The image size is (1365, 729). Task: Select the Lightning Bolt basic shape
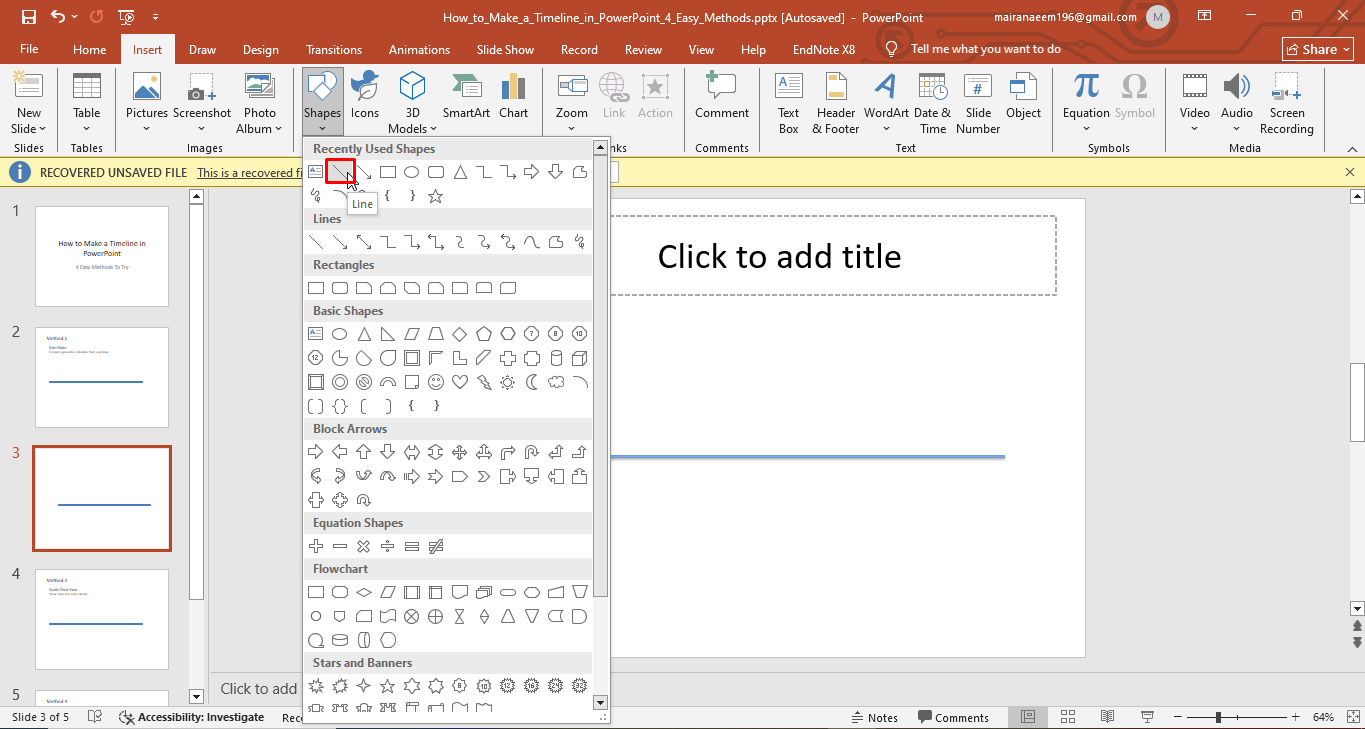[x=484, y=382]
